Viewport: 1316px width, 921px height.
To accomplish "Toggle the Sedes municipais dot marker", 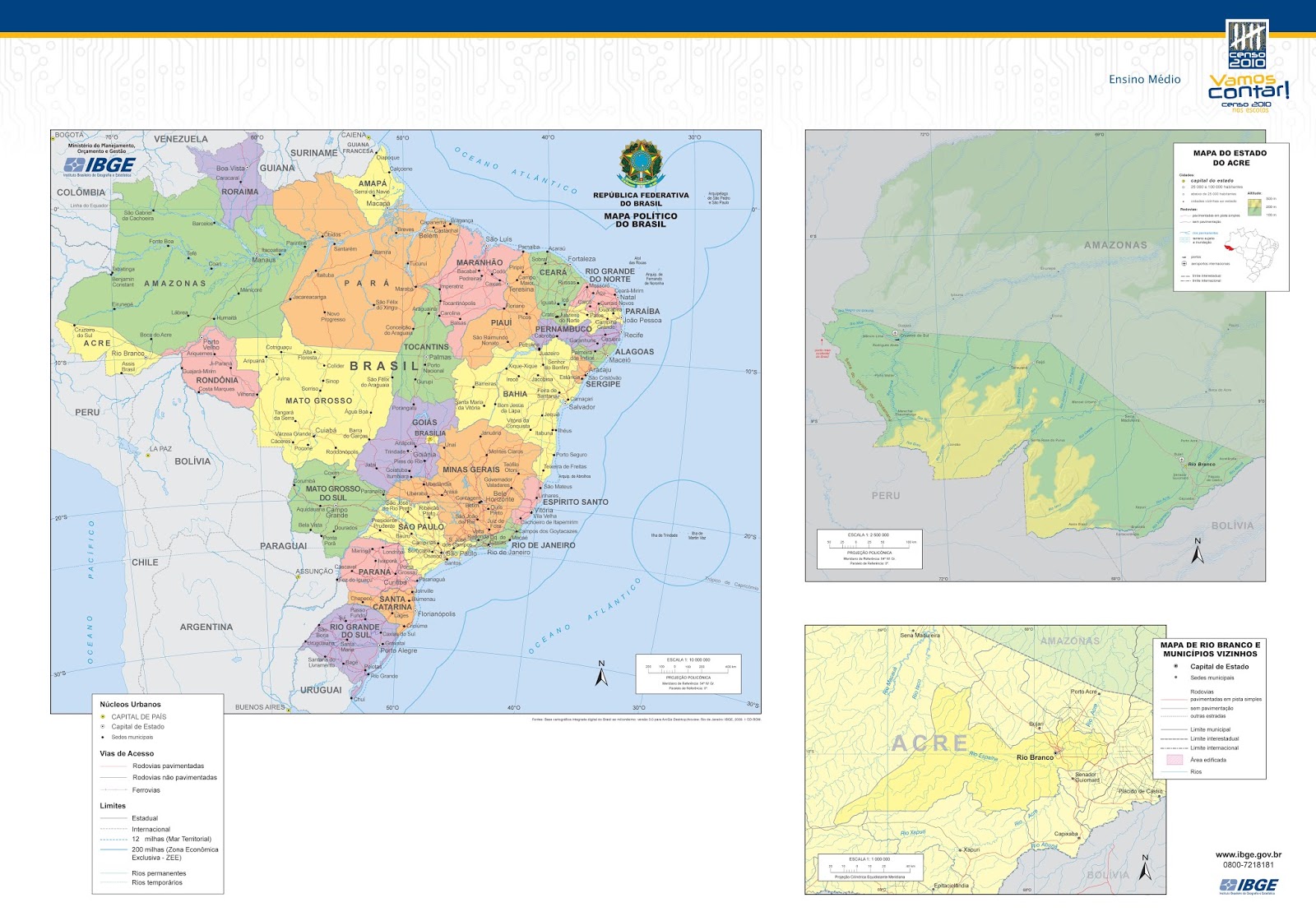I will (x=102, y=737).
